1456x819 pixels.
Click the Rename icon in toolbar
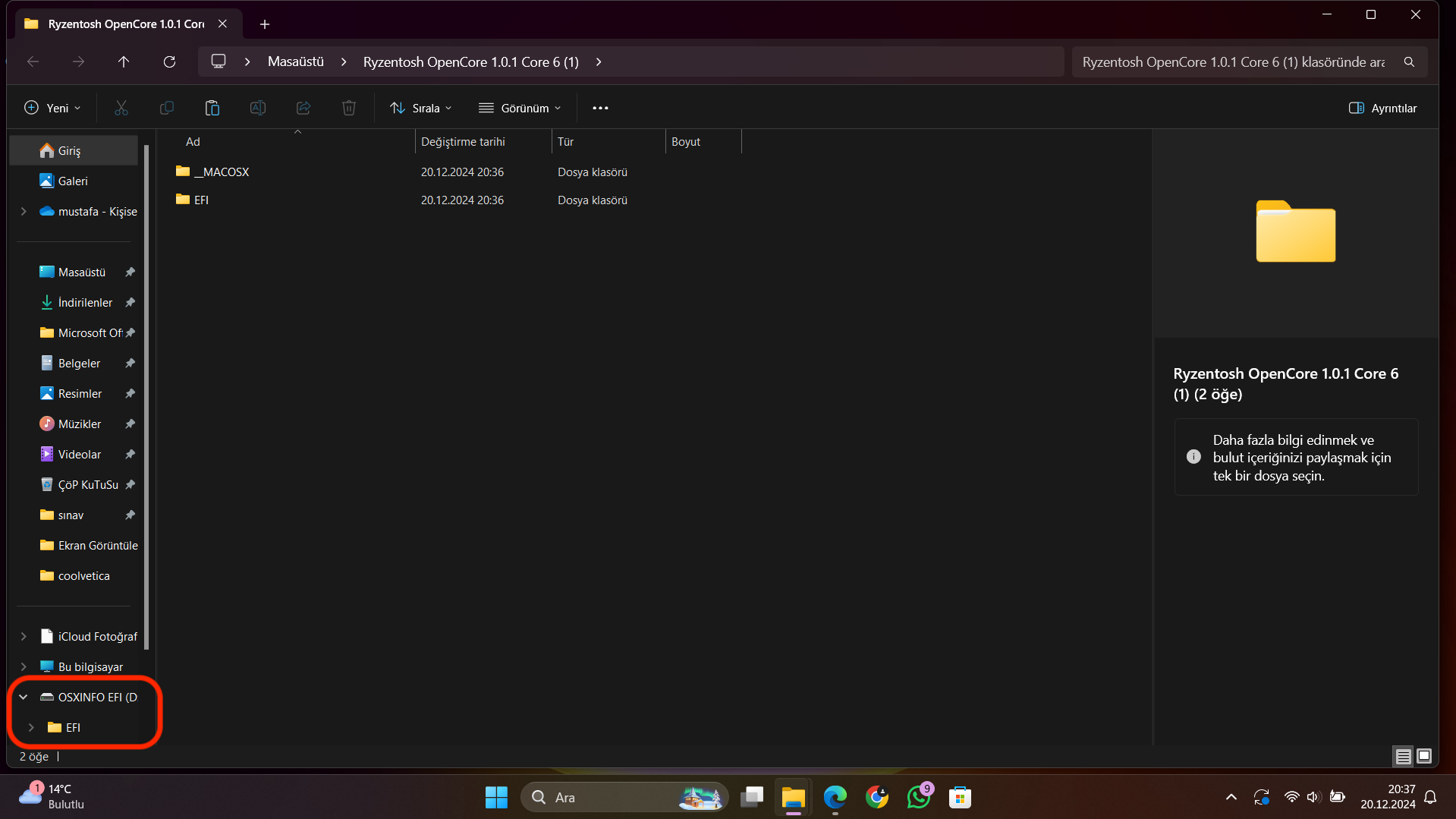tap(258, 108)
